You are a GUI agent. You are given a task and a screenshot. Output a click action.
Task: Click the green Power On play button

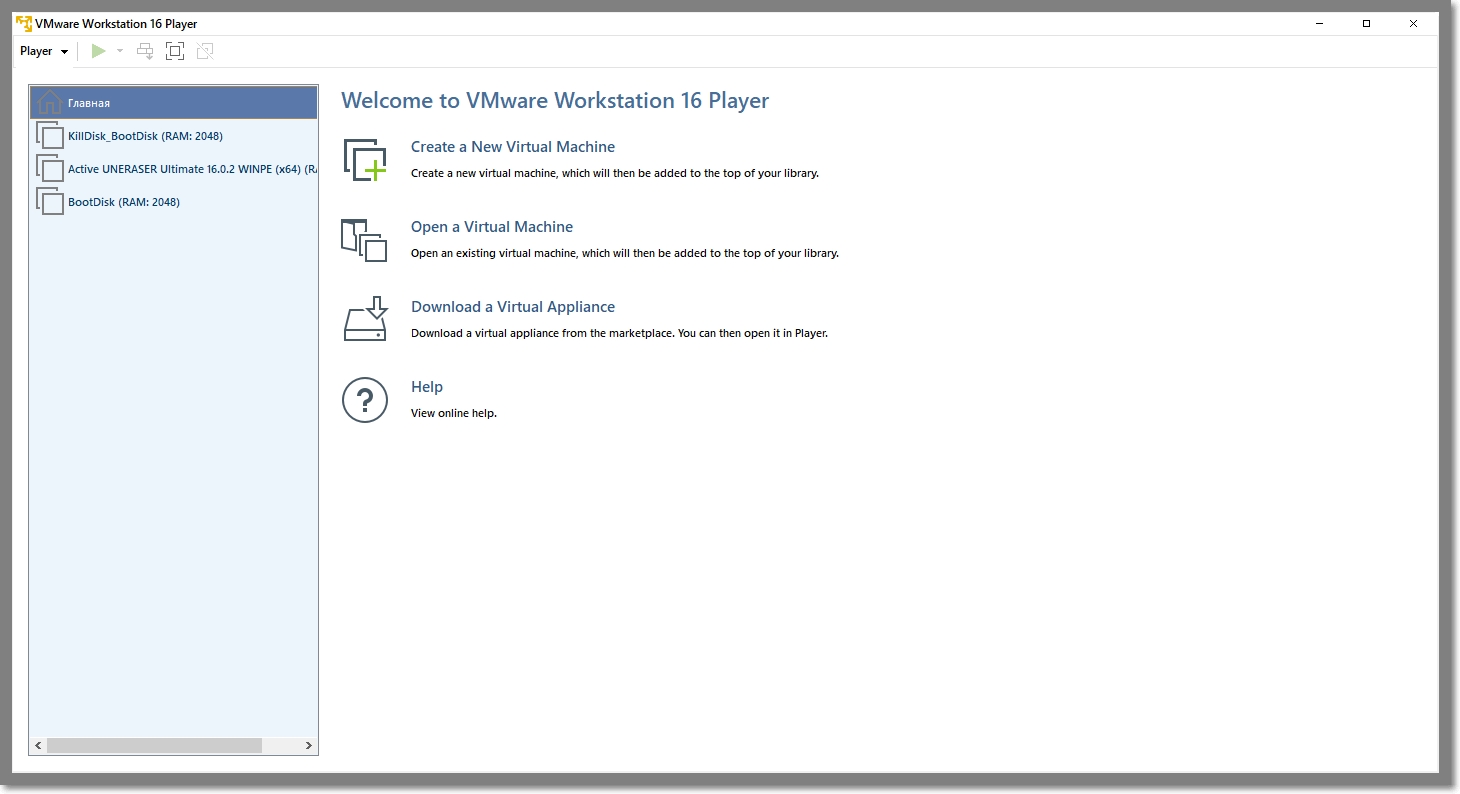point(98,51)
